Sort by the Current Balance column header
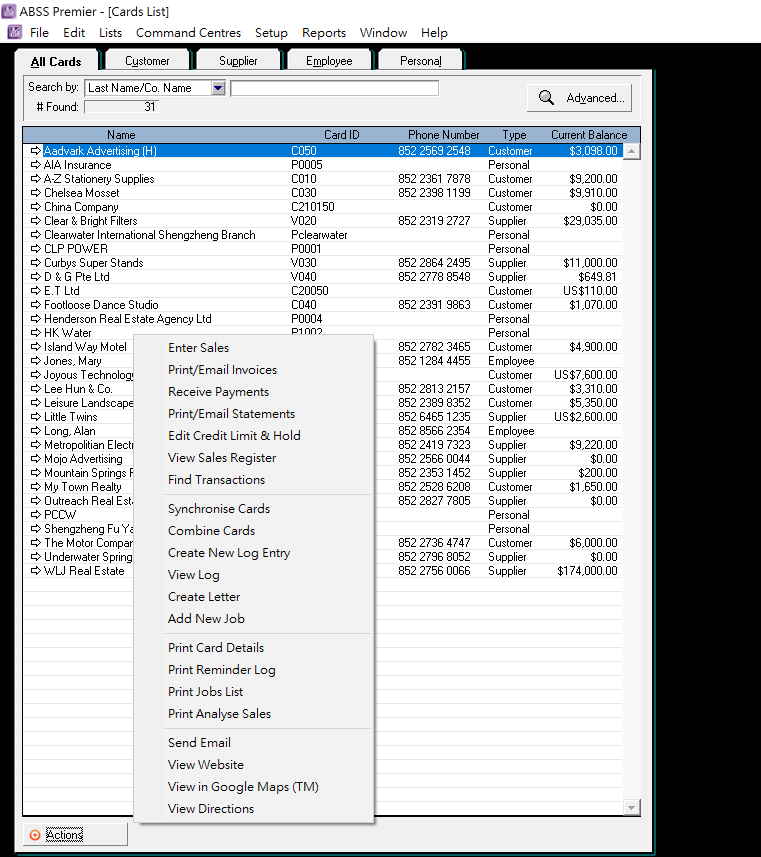Viewport: 761px width, 857px height. pyautogui.click(x=589, y=135)
